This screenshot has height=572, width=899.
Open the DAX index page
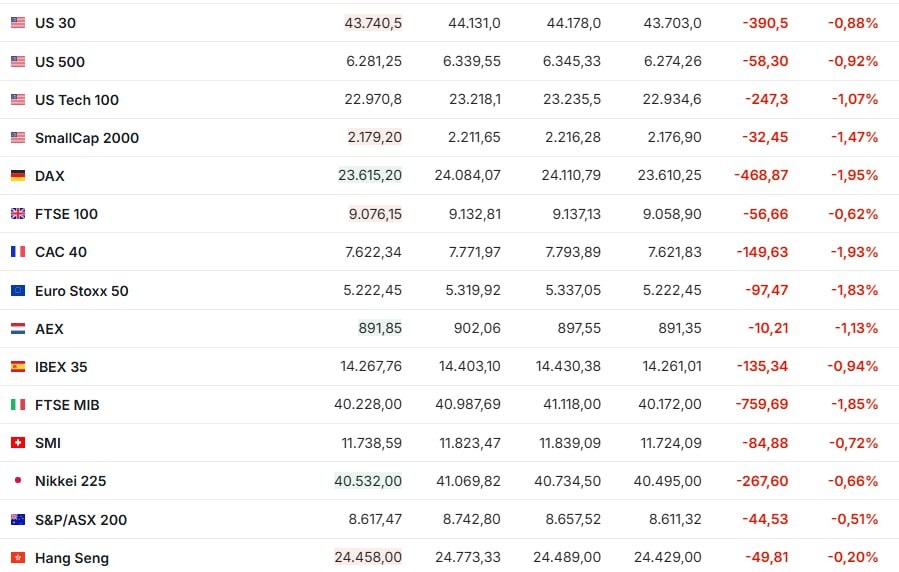[49, 175]
